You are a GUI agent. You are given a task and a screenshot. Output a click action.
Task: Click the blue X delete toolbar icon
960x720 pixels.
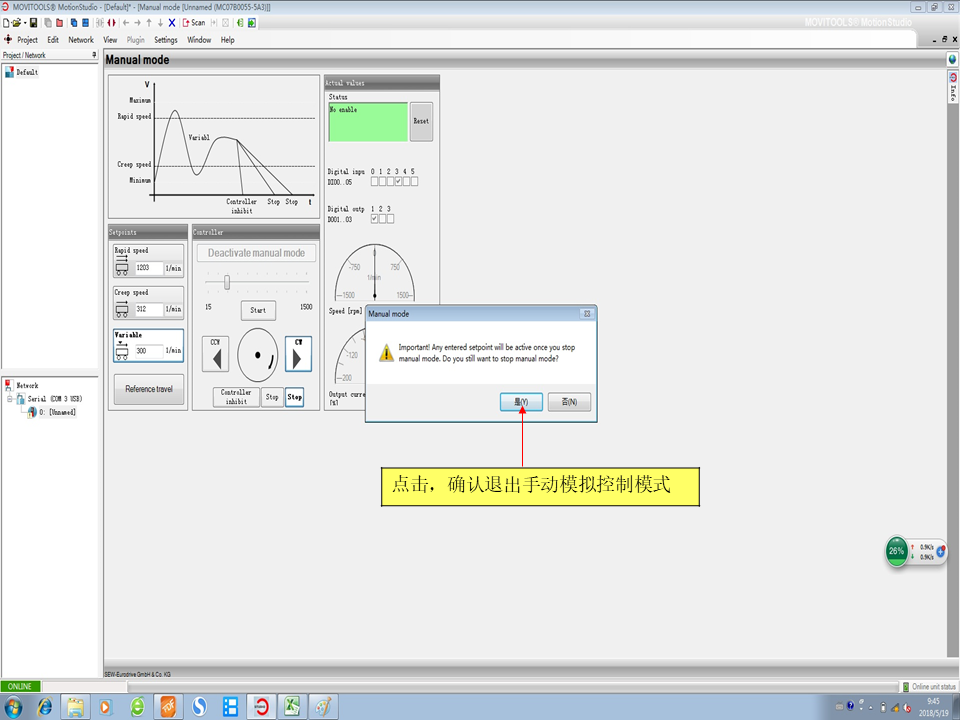[172, 22]
